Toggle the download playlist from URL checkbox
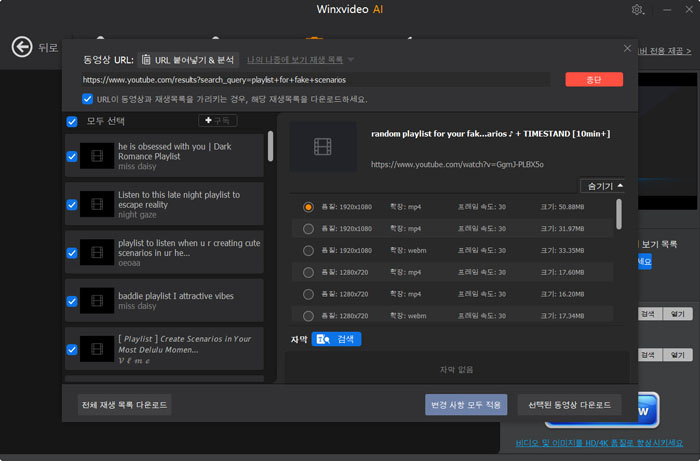The width and height of the screenshot is (700, 461). [x=89, y=99]
